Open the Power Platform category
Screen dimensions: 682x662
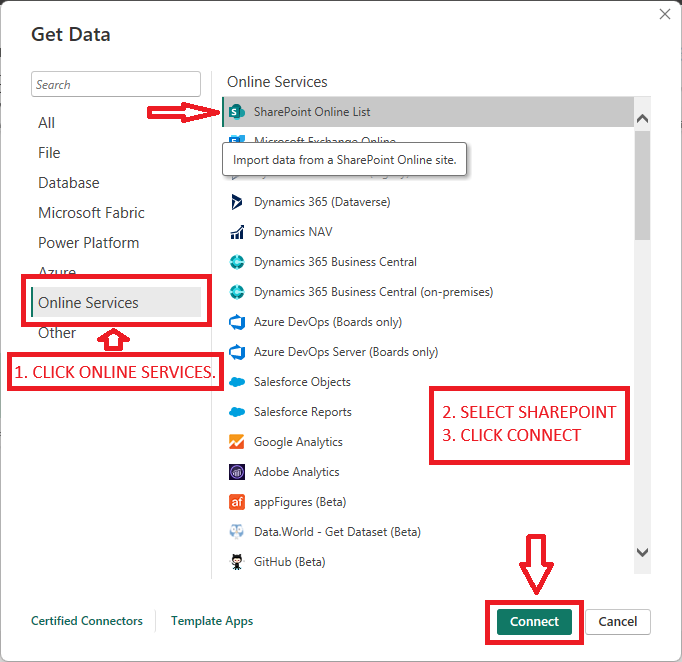pyautogui.click(x=89, y=243)
